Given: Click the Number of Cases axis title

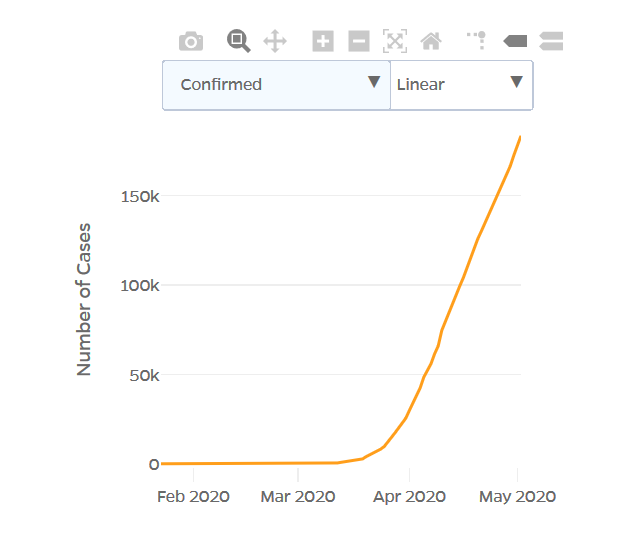Looking at the screenshot, I should (x=84, y=299).
